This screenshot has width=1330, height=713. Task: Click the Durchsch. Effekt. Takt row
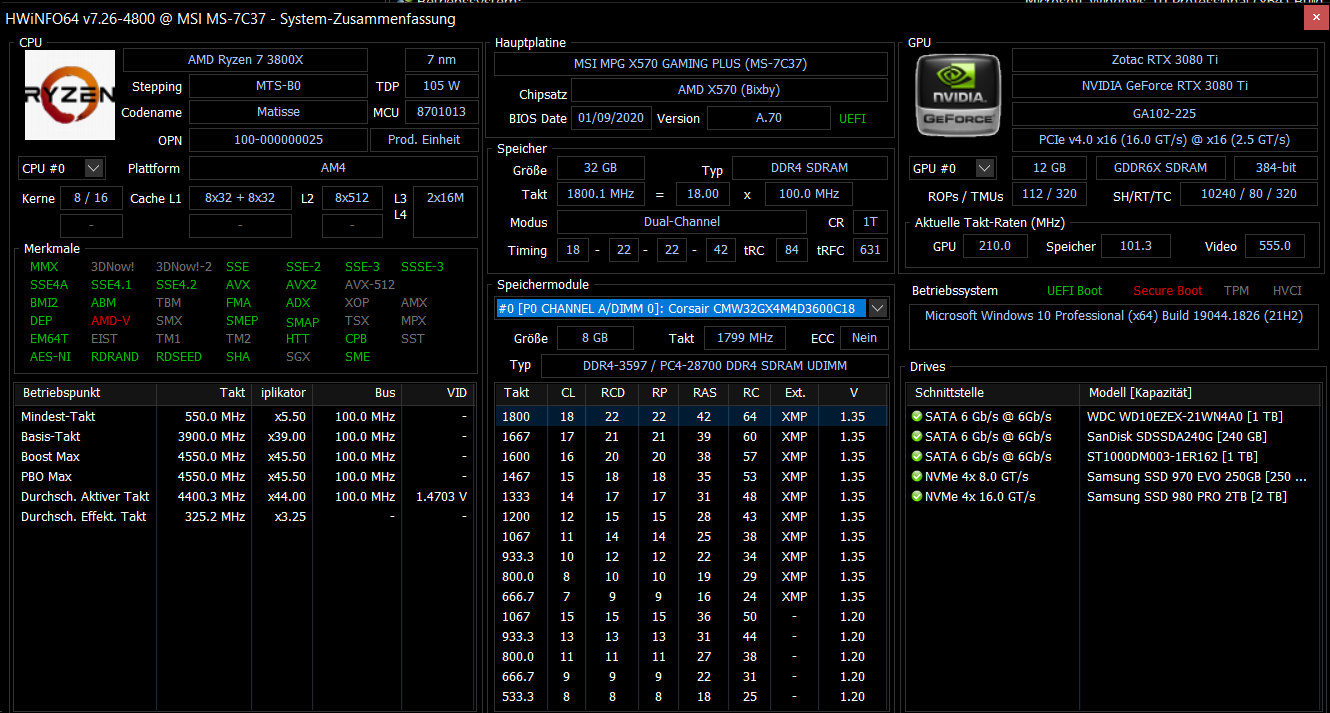[246, 516]
